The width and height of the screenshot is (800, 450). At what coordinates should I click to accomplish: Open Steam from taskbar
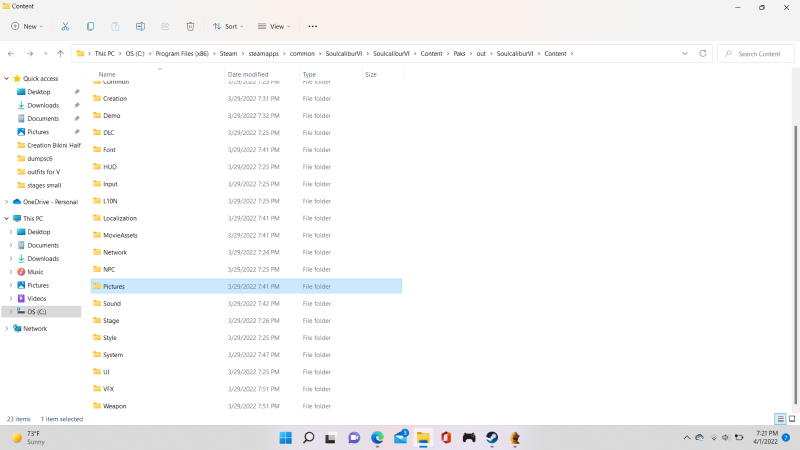click(x=492, y=438)
